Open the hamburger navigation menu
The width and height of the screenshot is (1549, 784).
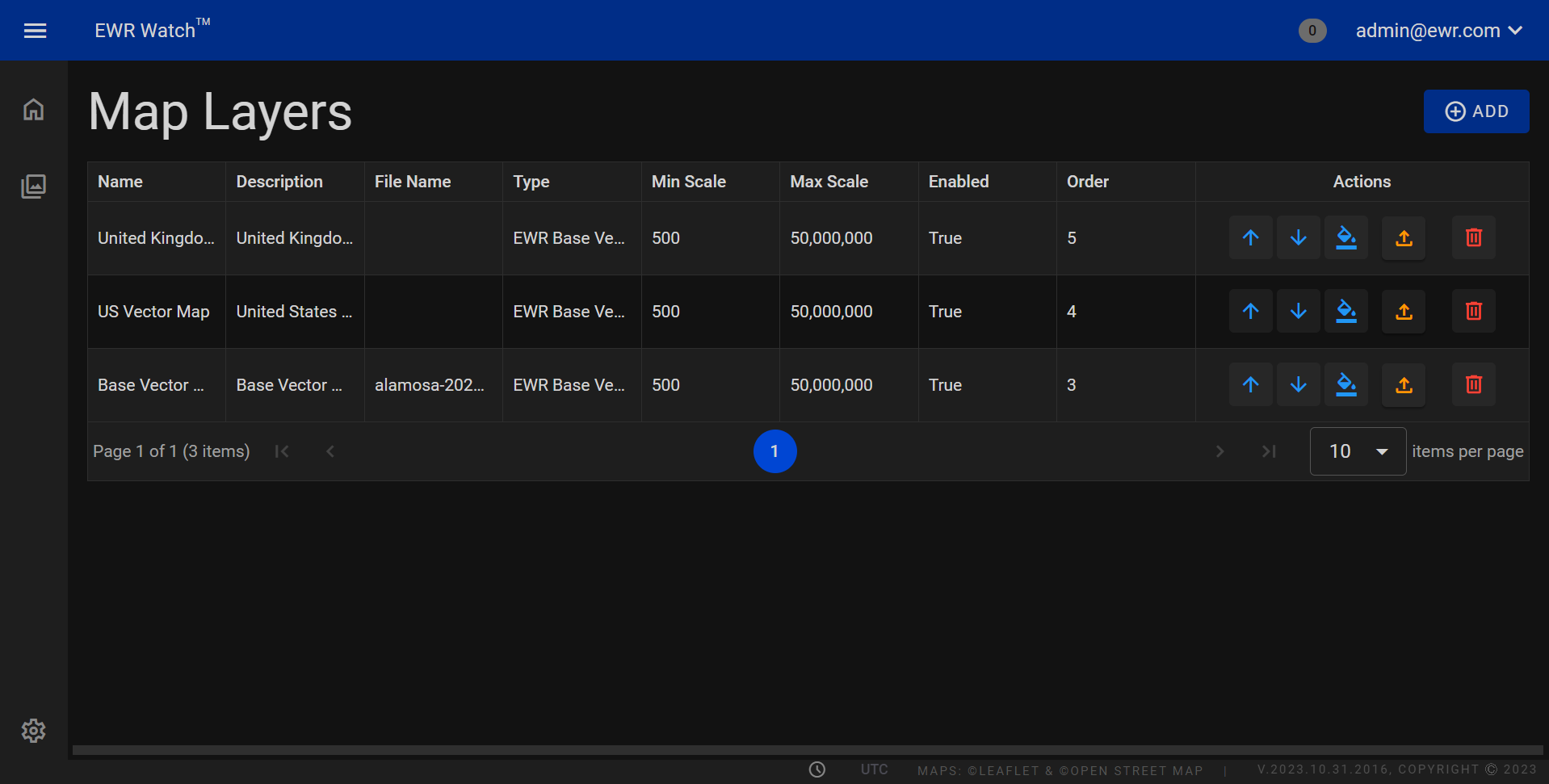(x=35, y=31)
